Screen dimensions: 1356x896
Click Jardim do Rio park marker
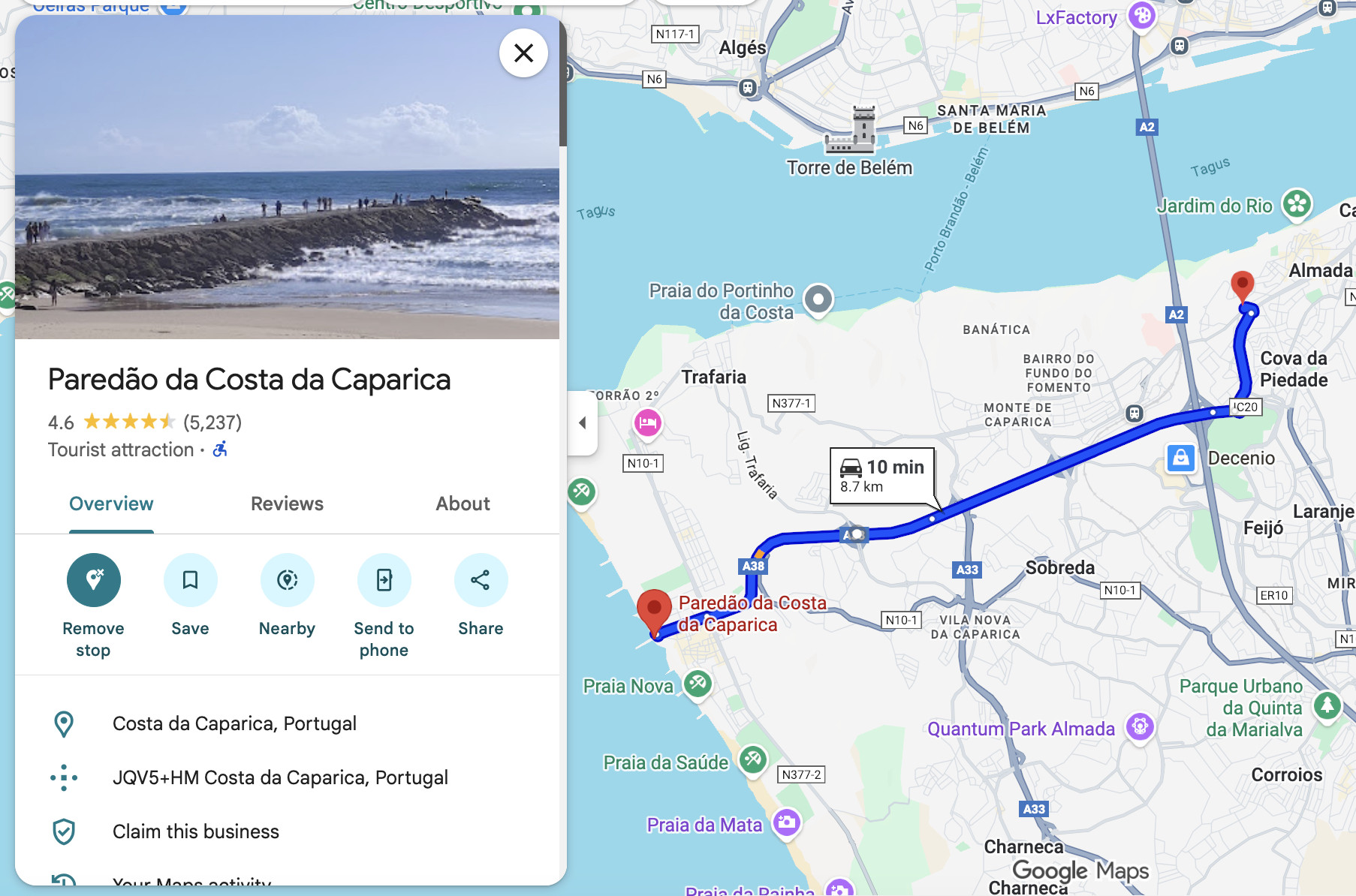pyautogui.click(x=1297, y=204)
